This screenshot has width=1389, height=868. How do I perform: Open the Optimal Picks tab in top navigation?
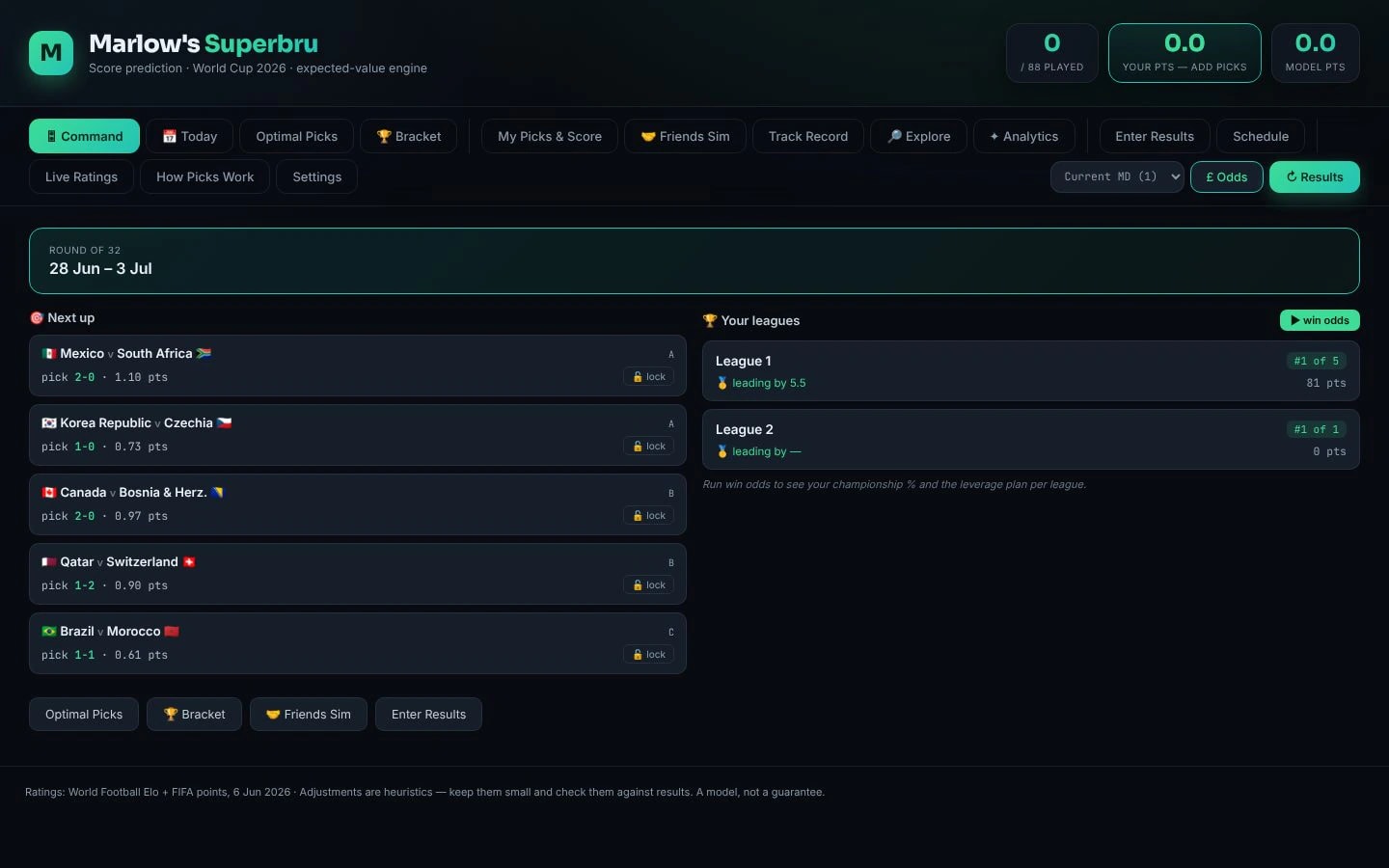[x=296, y=136]
